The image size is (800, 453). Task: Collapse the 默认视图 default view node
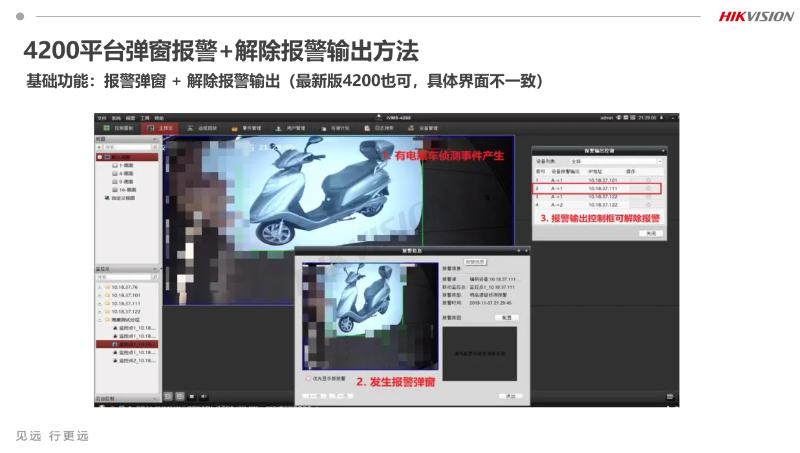(100, 157)
